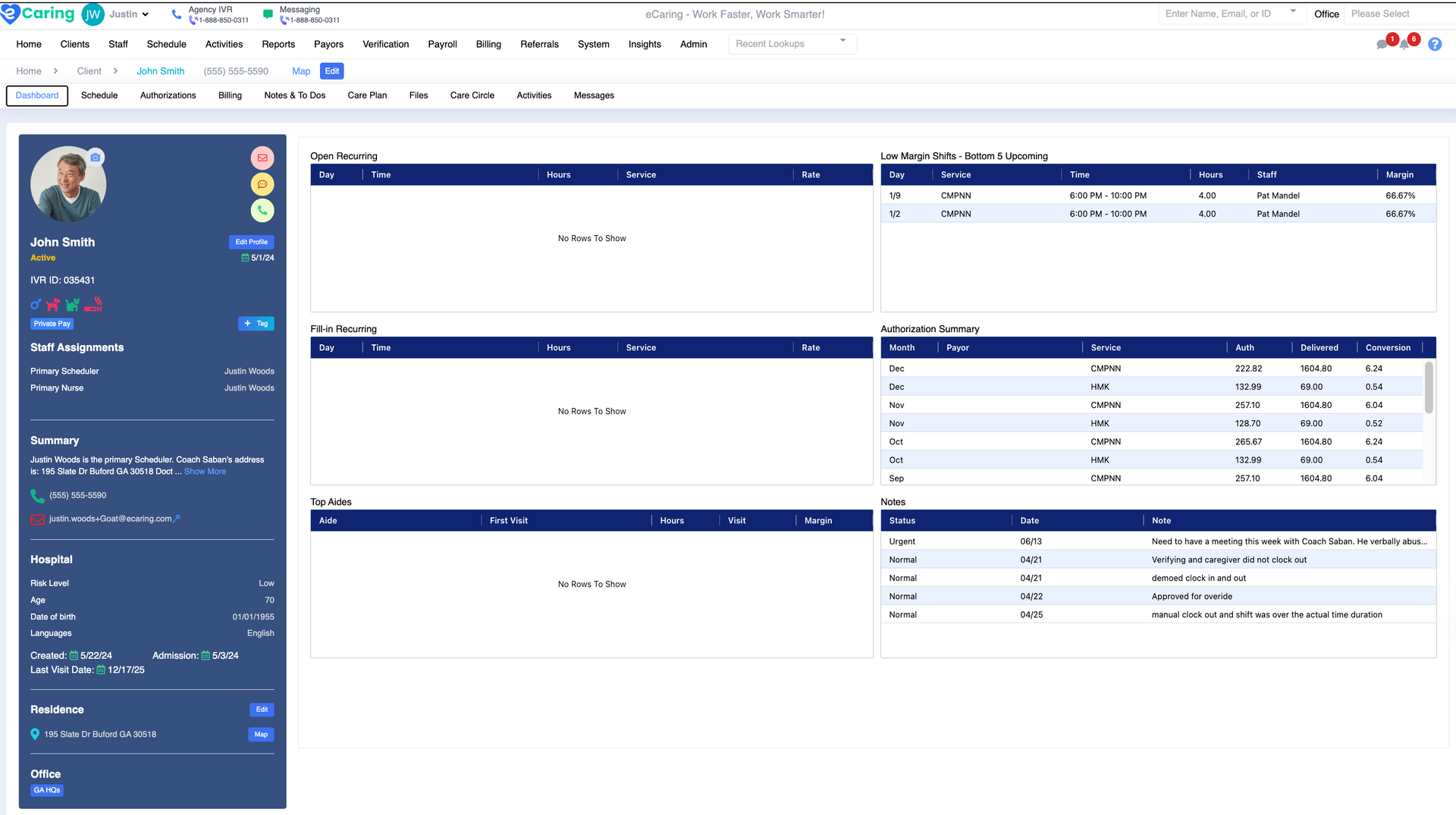Viewport: 1456px width, 815px height.
Task: Click the red email icon beside profile photo
Action: 262,158
